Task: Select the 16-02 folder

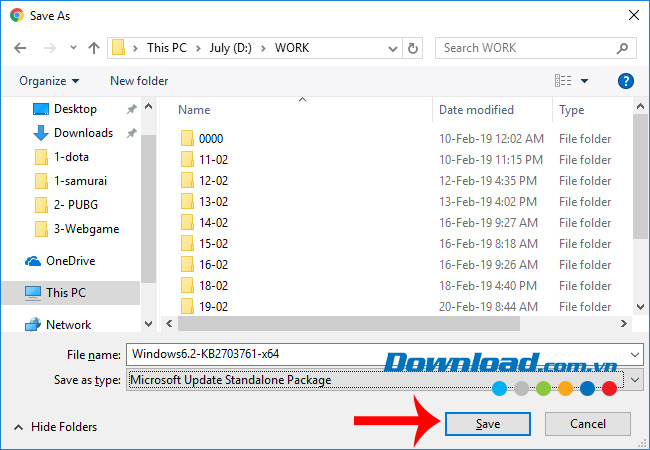Action: click(213, 265)
